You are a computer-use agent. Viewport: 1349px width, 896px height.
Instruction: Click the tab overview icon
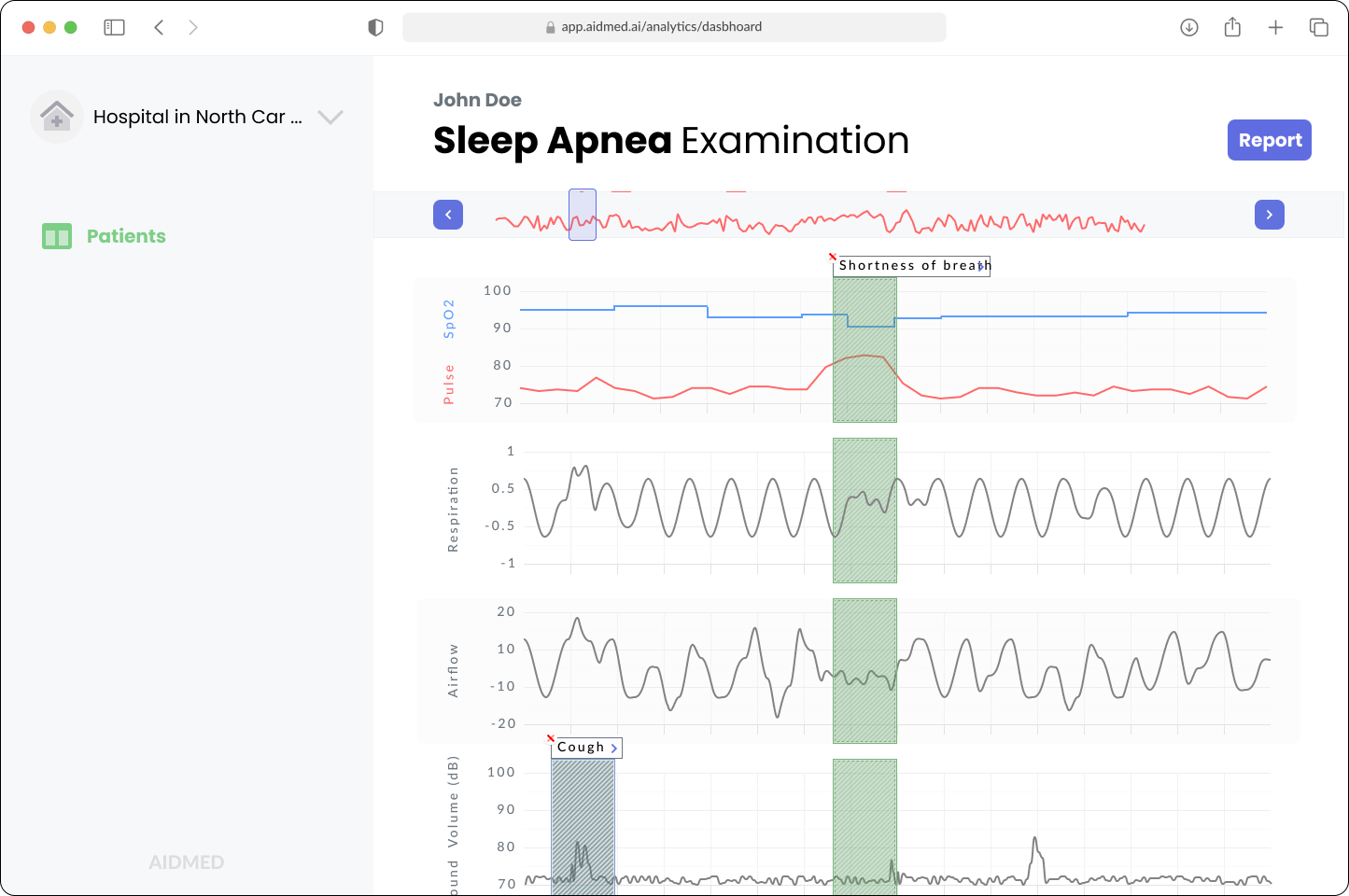click(1319, 27)
